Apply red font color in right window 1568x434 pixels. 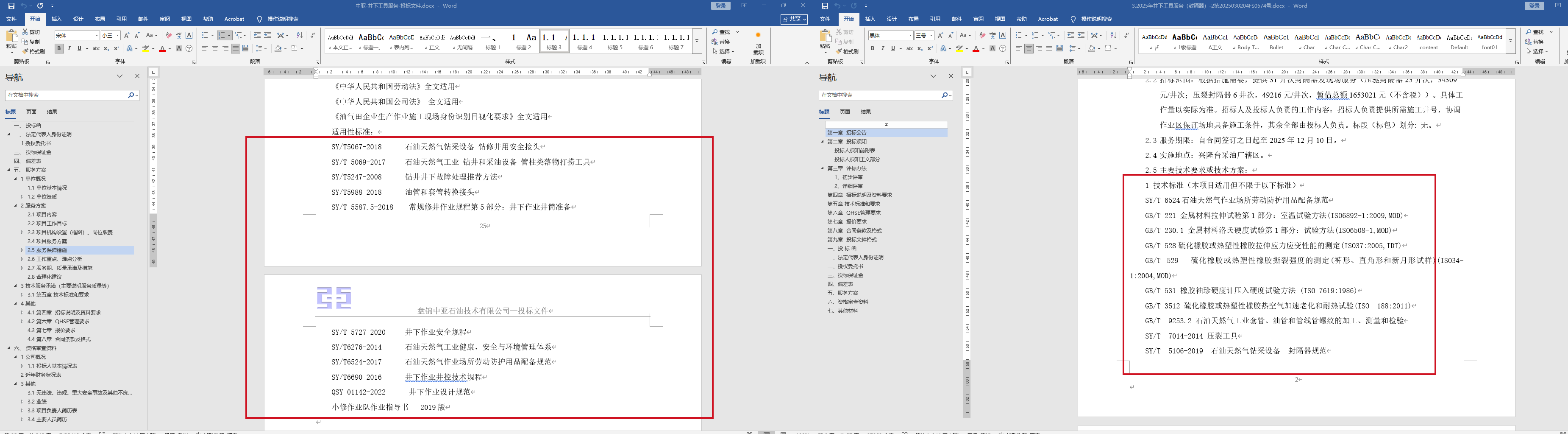(976, 49)
